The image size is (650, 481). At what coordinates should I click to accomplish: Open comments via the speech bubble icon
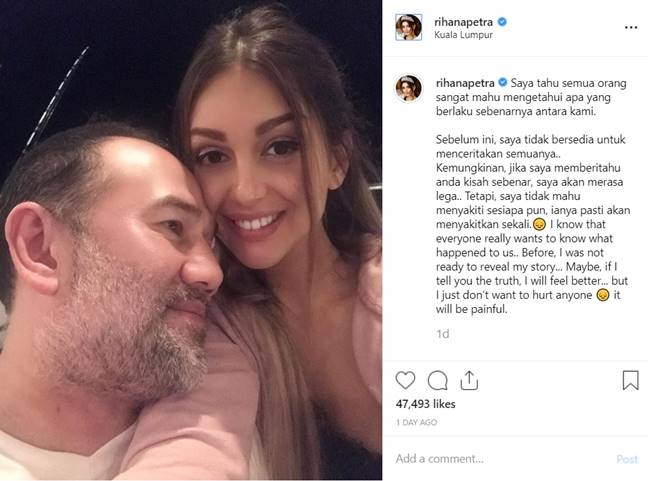pos(437,380)
